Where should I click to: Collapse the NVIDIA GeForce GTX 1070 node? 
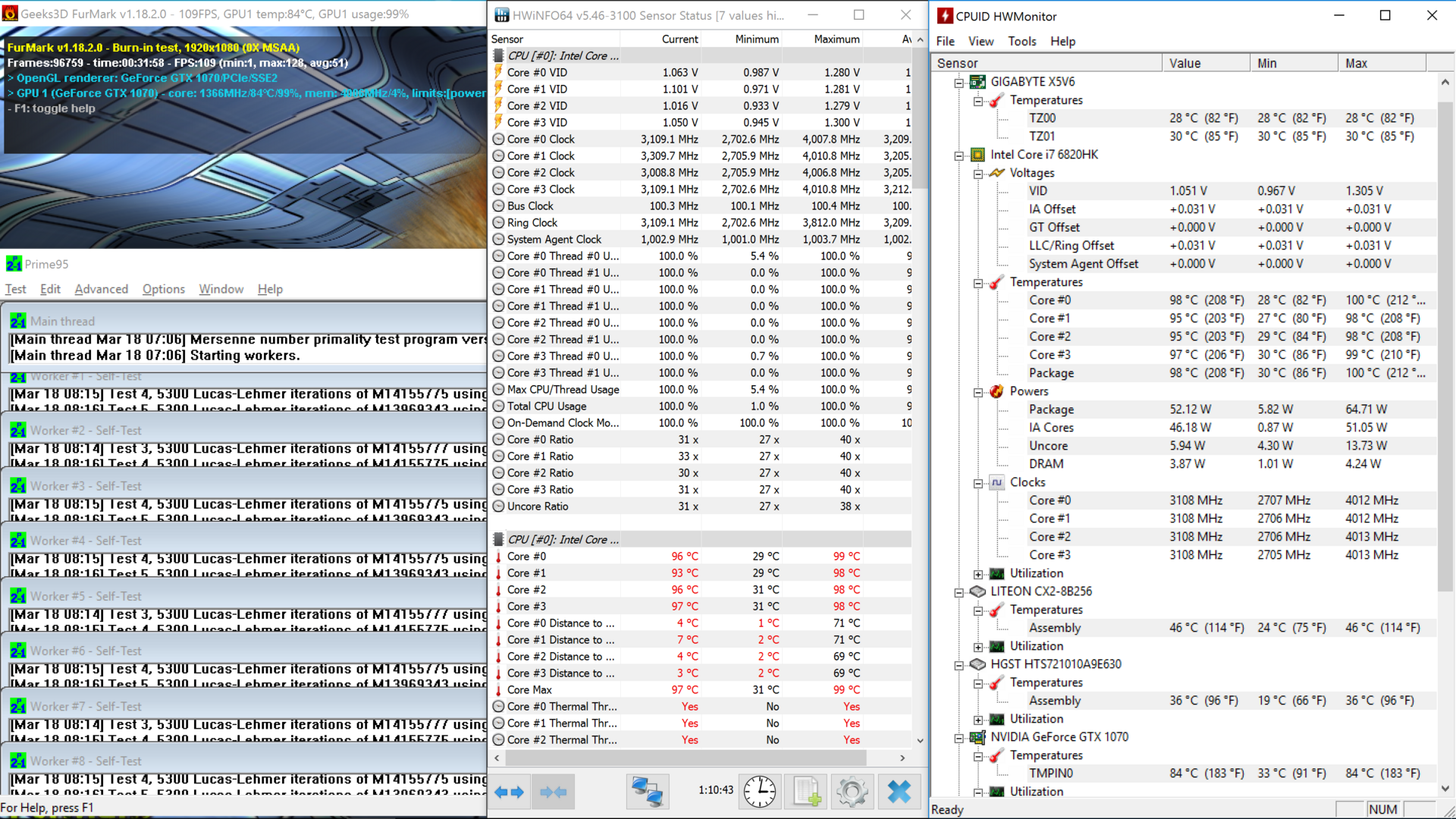(959, 737)
